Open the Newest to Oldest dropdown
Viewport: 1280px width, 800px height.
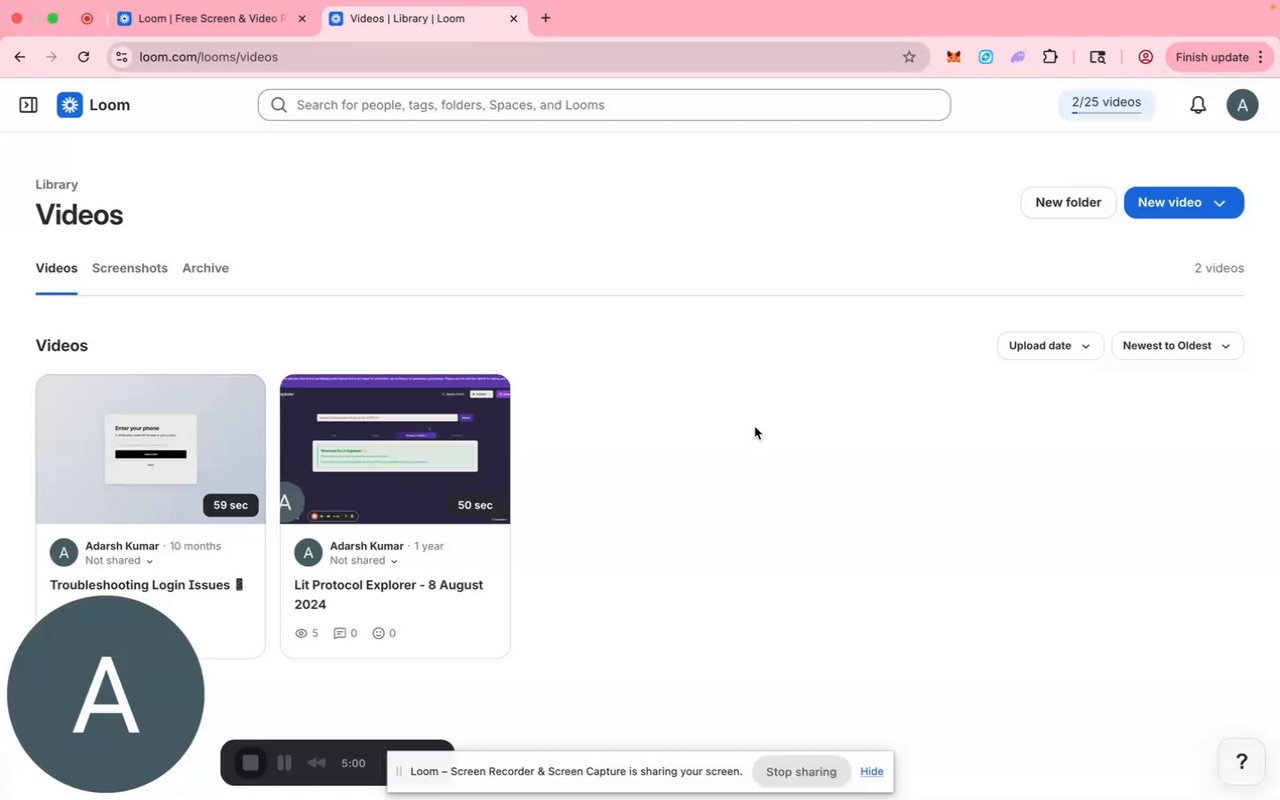pos(1177,346)
